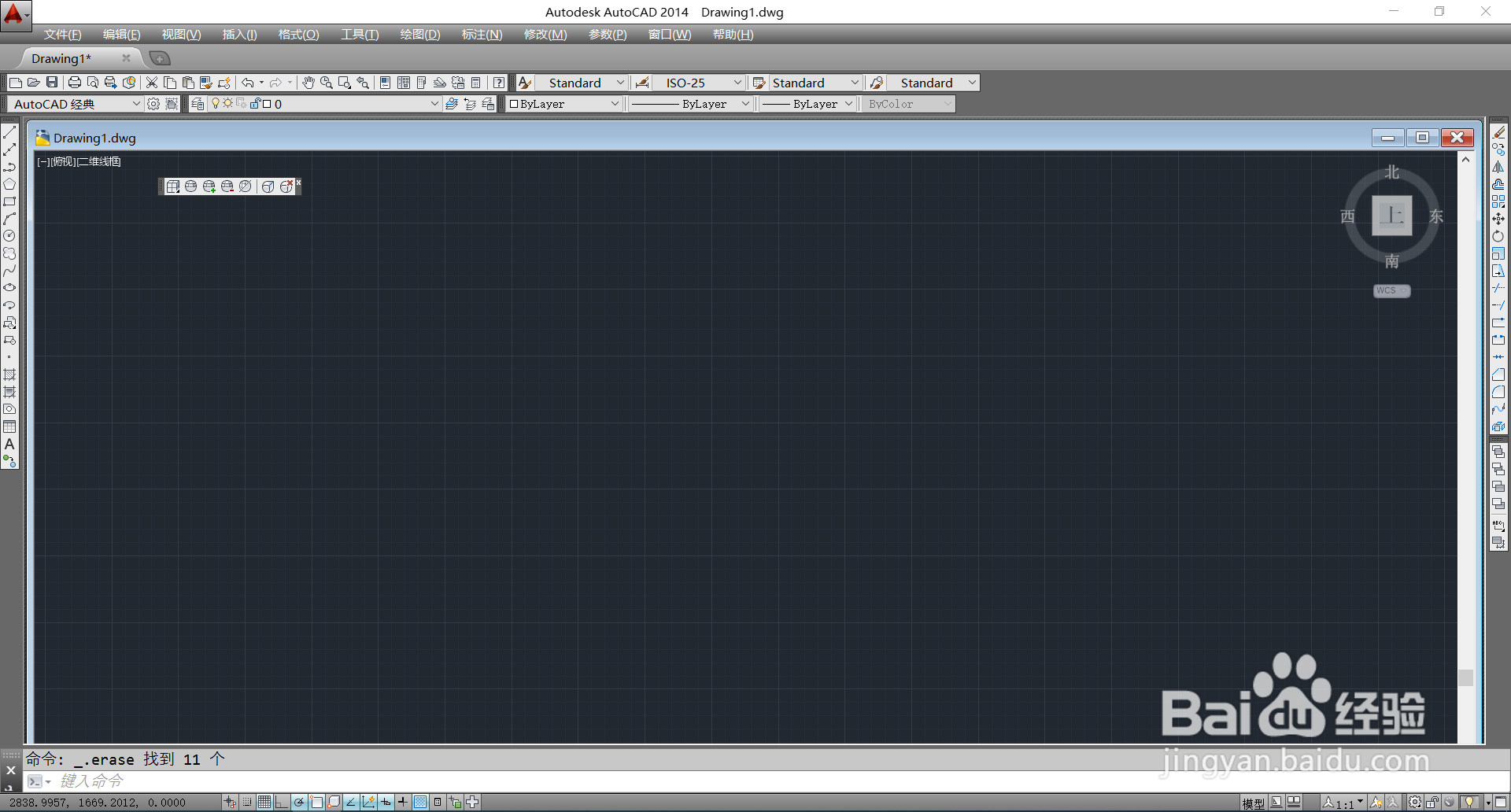The width and height of the screenshot is (1511, 812).
Task: Toggle Lineweight display in status bar
Action: [403, 803]
